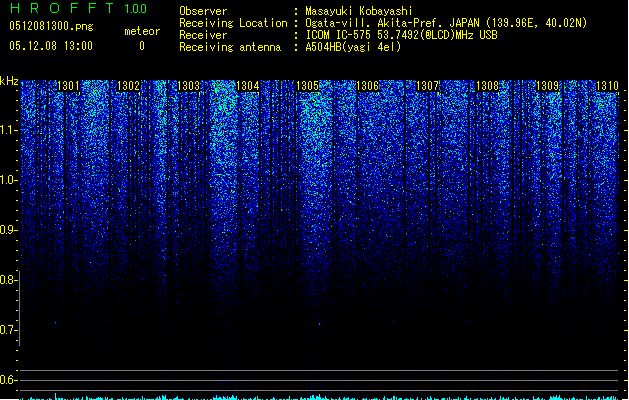The width and height of the screenshot is (629, 400).
Task: Click the Receiver label
Action: click(x=203, y=35)
